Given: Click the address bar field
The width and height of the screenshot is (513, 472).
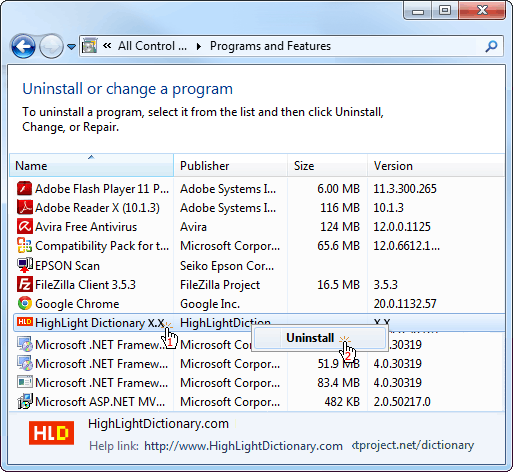Looking at the screenshot, I should (x=291, y=46).
